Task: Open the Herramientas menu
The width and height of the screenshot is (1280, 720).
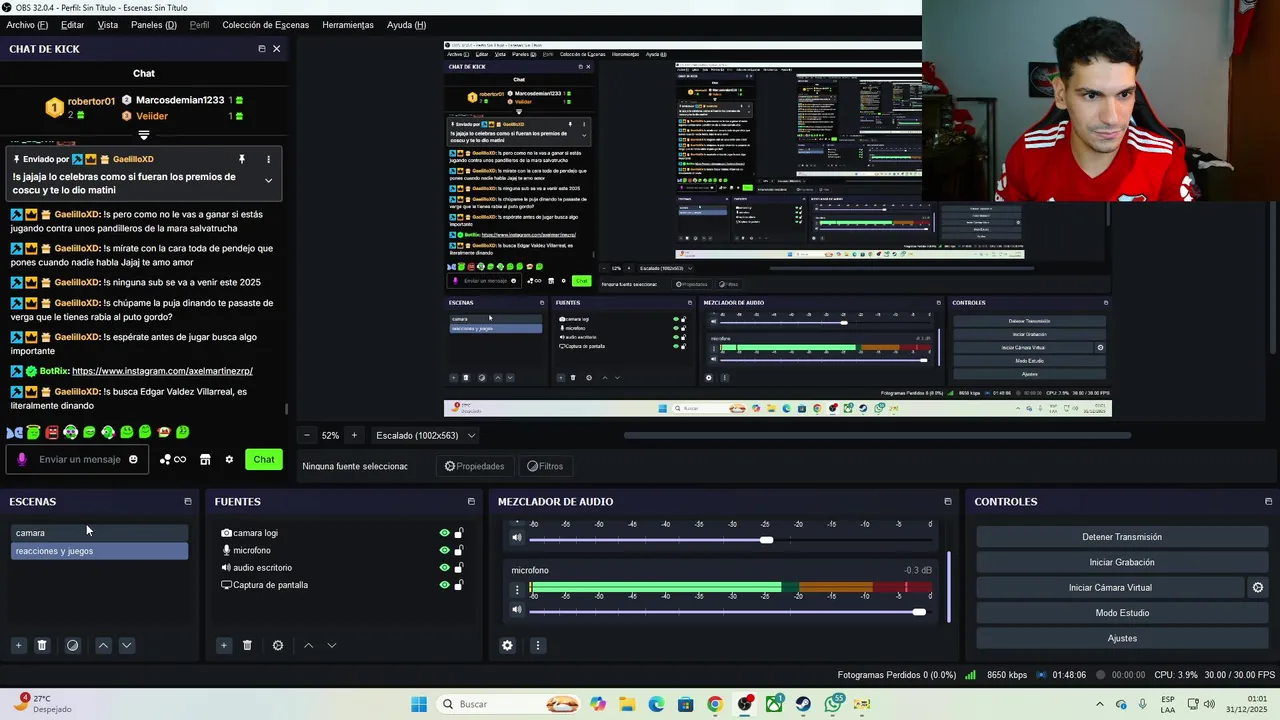Action: pyautogui.click(x=348, y=25)
